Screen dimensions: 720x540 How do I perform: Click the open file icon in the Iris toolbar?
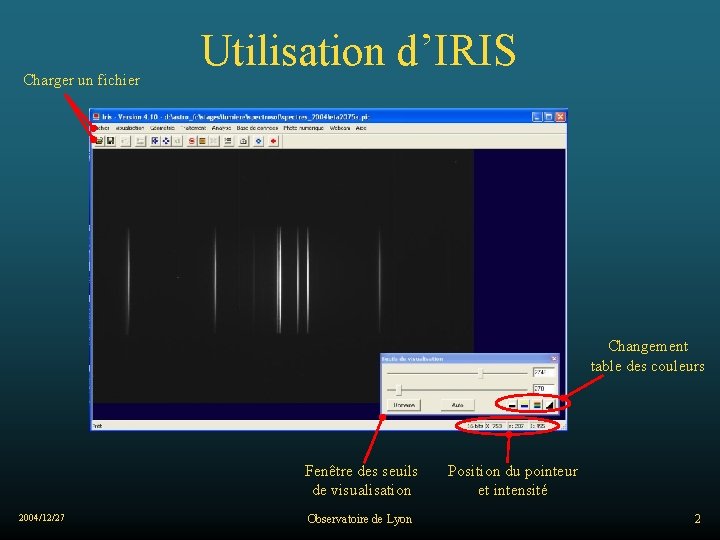[x=99, y=141]
